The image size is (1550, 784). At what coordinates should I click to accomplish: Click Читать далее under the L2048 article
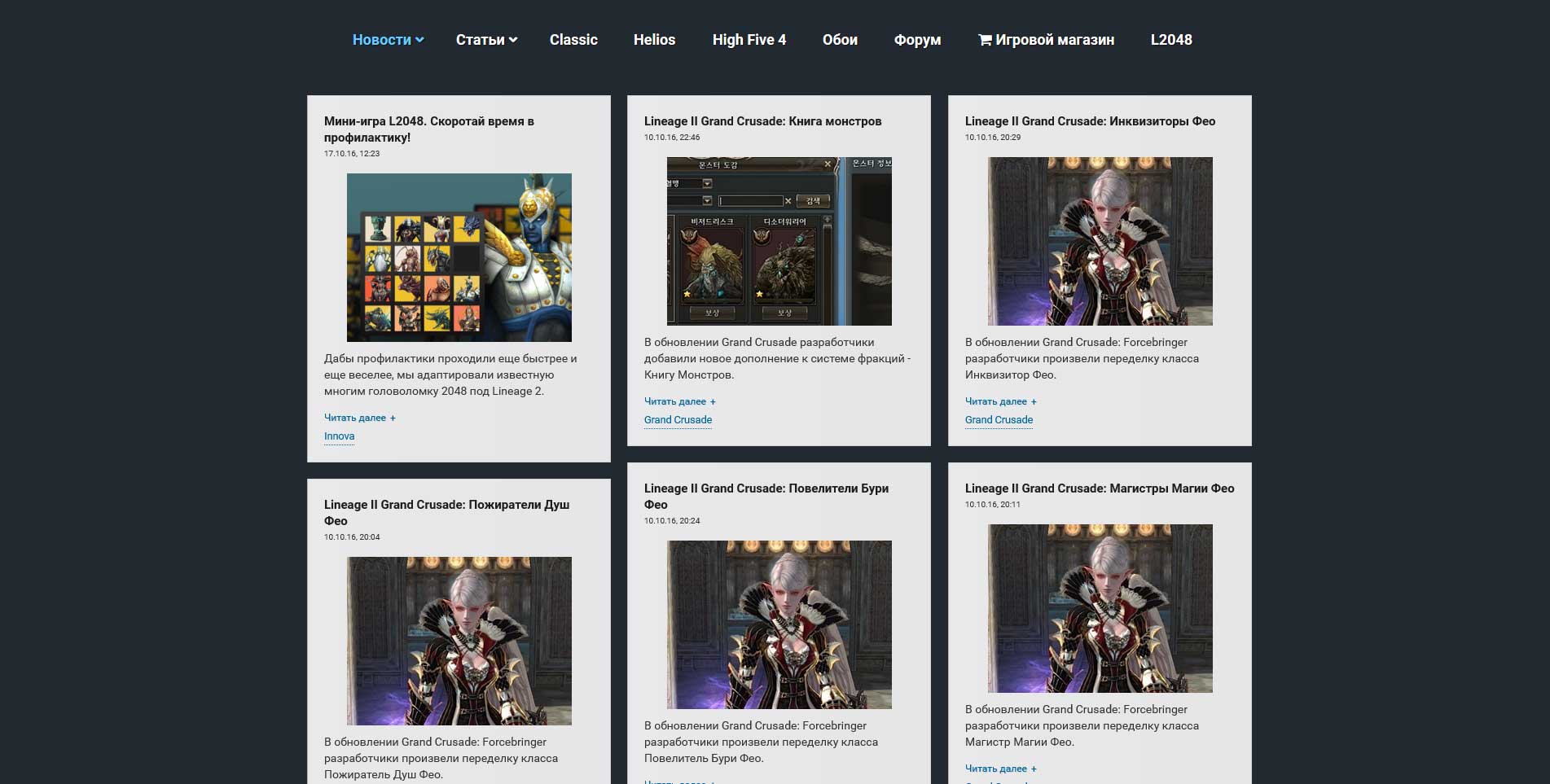360,418
